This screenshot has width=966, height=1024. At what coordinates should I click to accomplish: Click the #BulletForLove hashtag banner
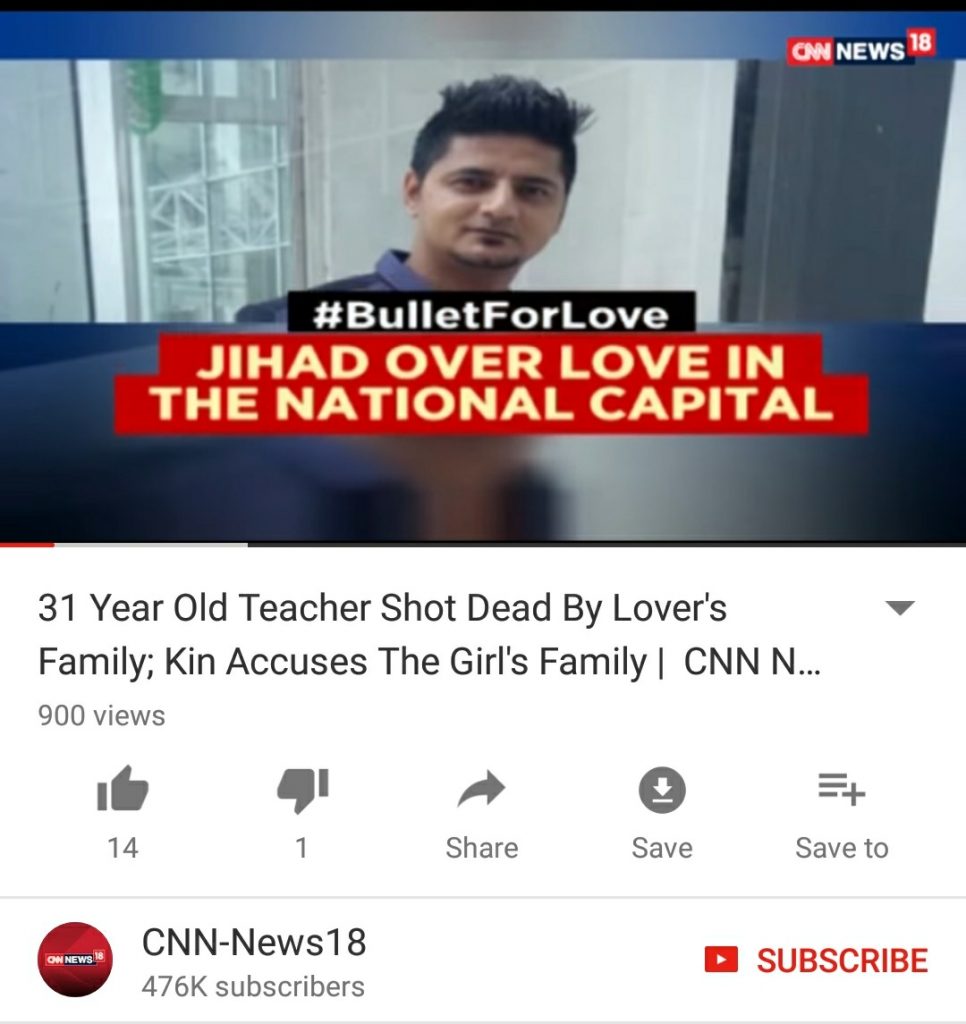pyautogui.click(x=491, y=314)
